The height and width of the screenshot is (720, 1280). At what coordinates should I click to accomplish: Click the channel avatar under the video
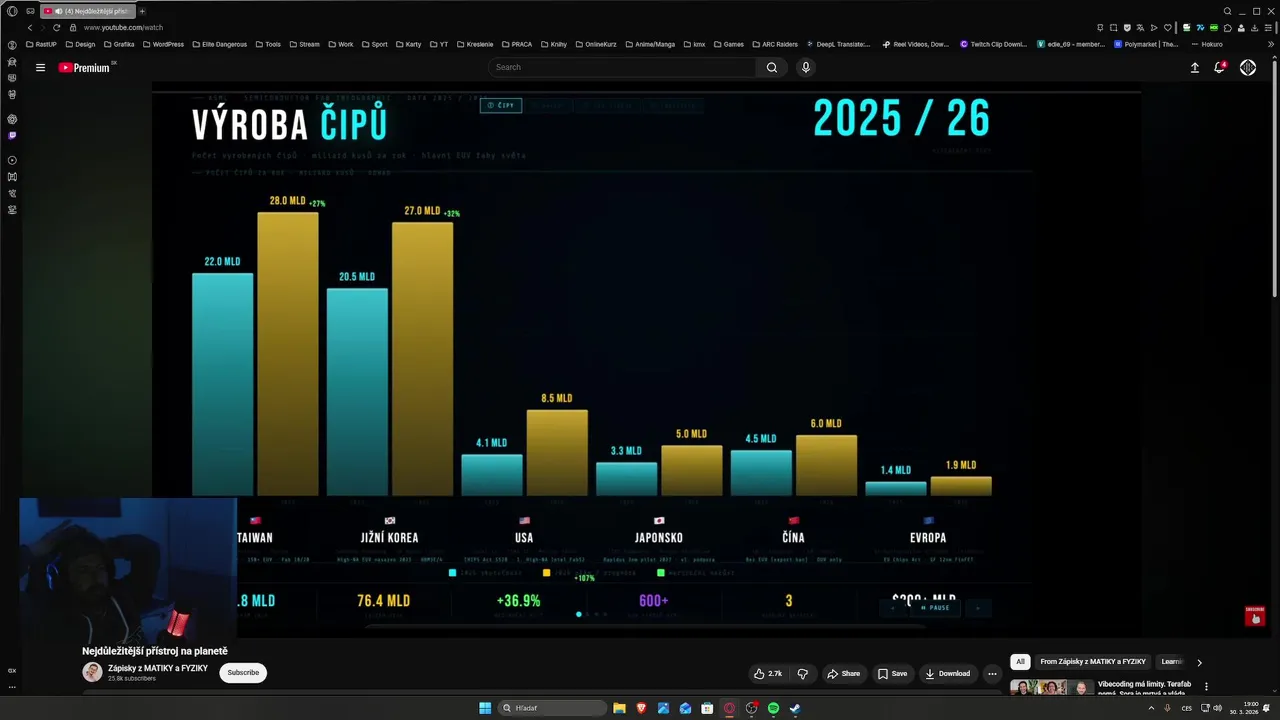[x=92, y=672]
